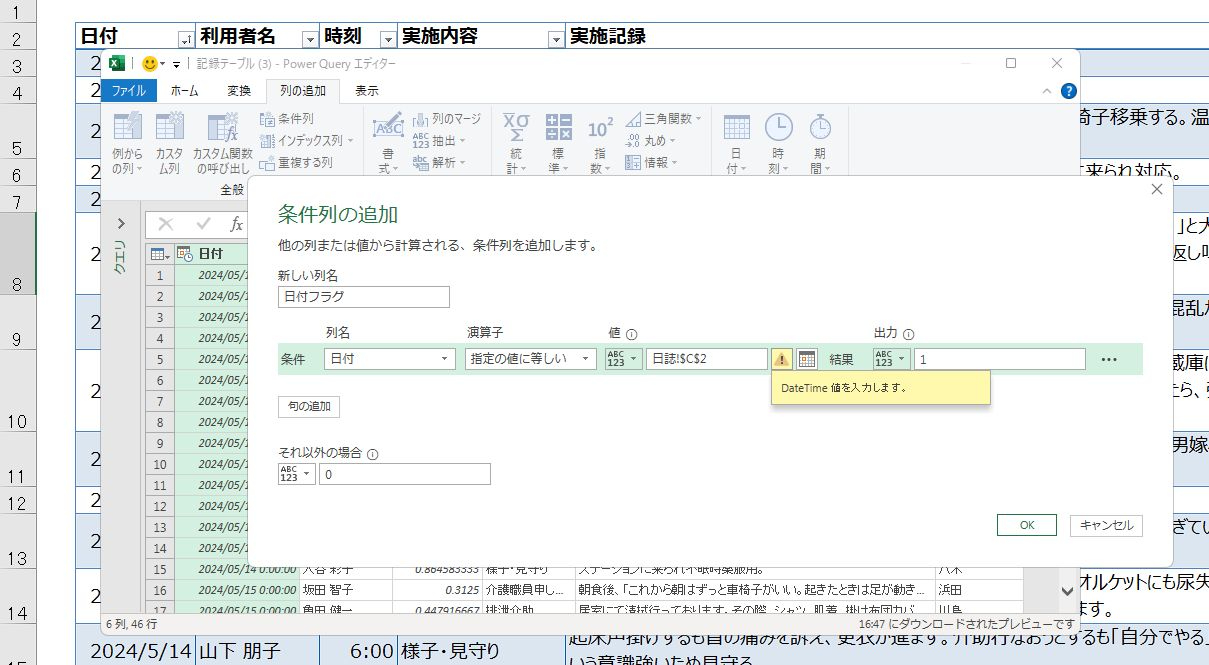This screenshot has height=665, width=1209.
Task: Open the output type ABC123 selector
Action: tap(891, 359)
